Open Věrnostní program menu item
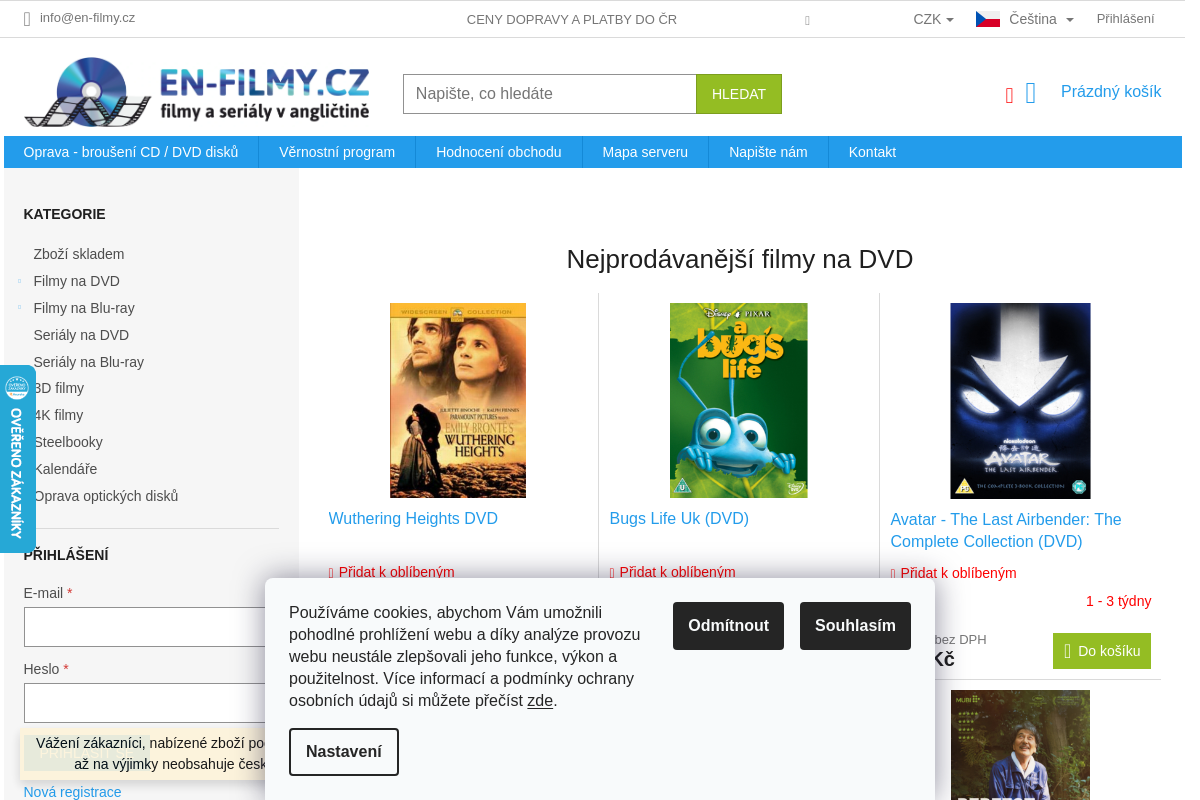The height and width of the screenshot is (800, 1200). pyautogui.click(x=337, y=152)
